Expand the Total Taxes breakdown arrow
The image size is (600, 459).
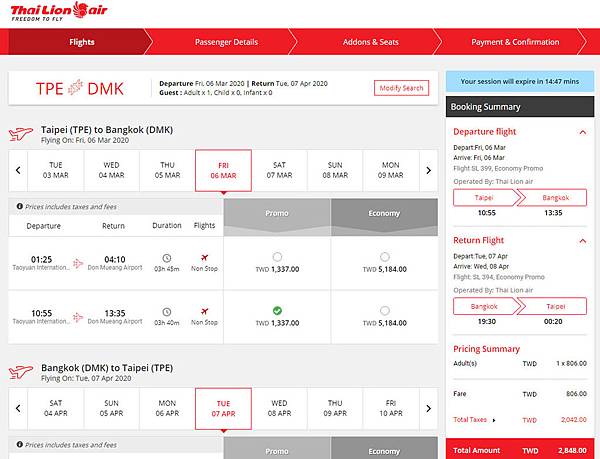point(494,420)
